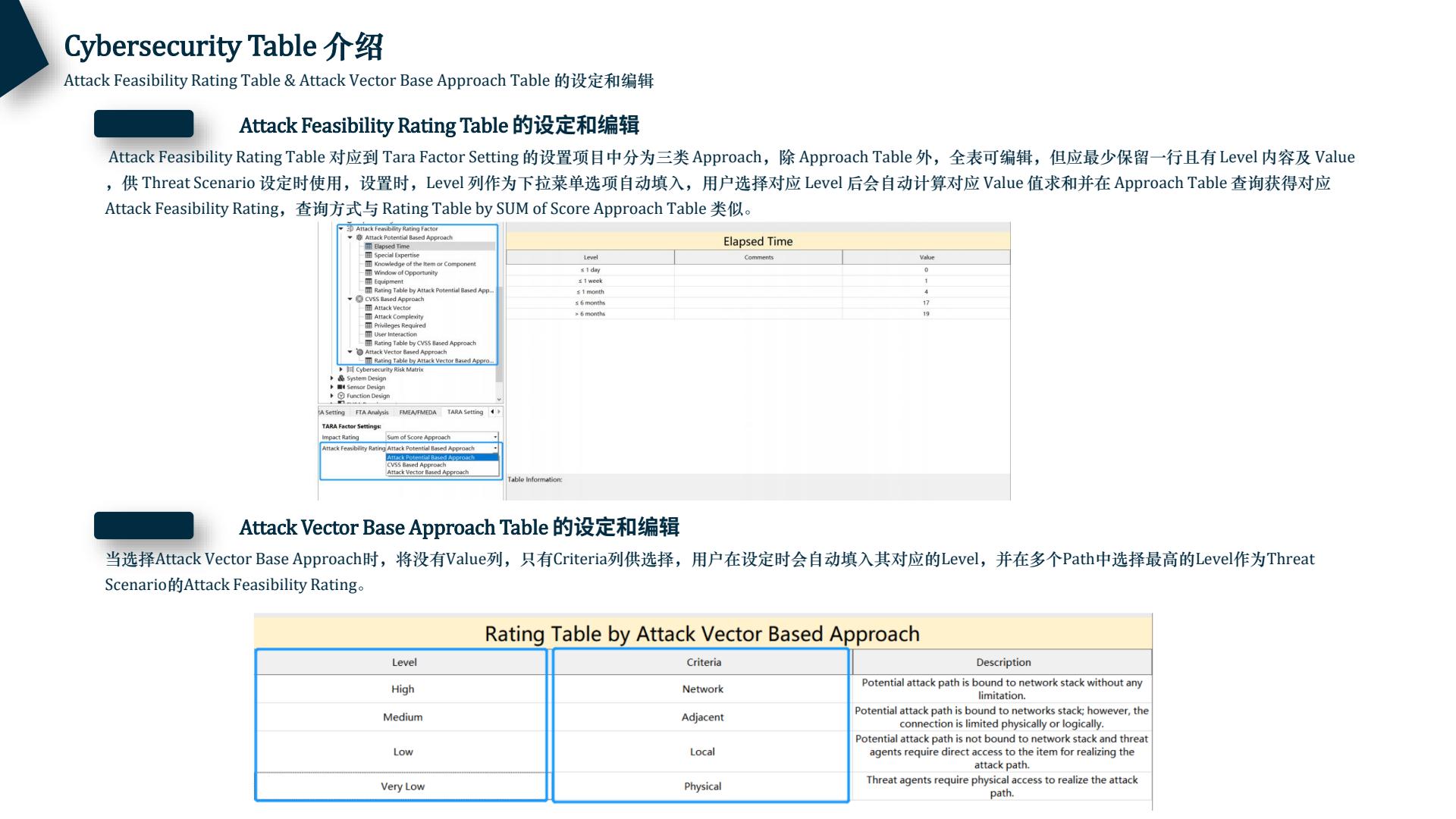The height and width of the screenshot is (819, 1456).
Task: Expand the Cybersecurity Risk Matrix node
Action: point(342,369)
